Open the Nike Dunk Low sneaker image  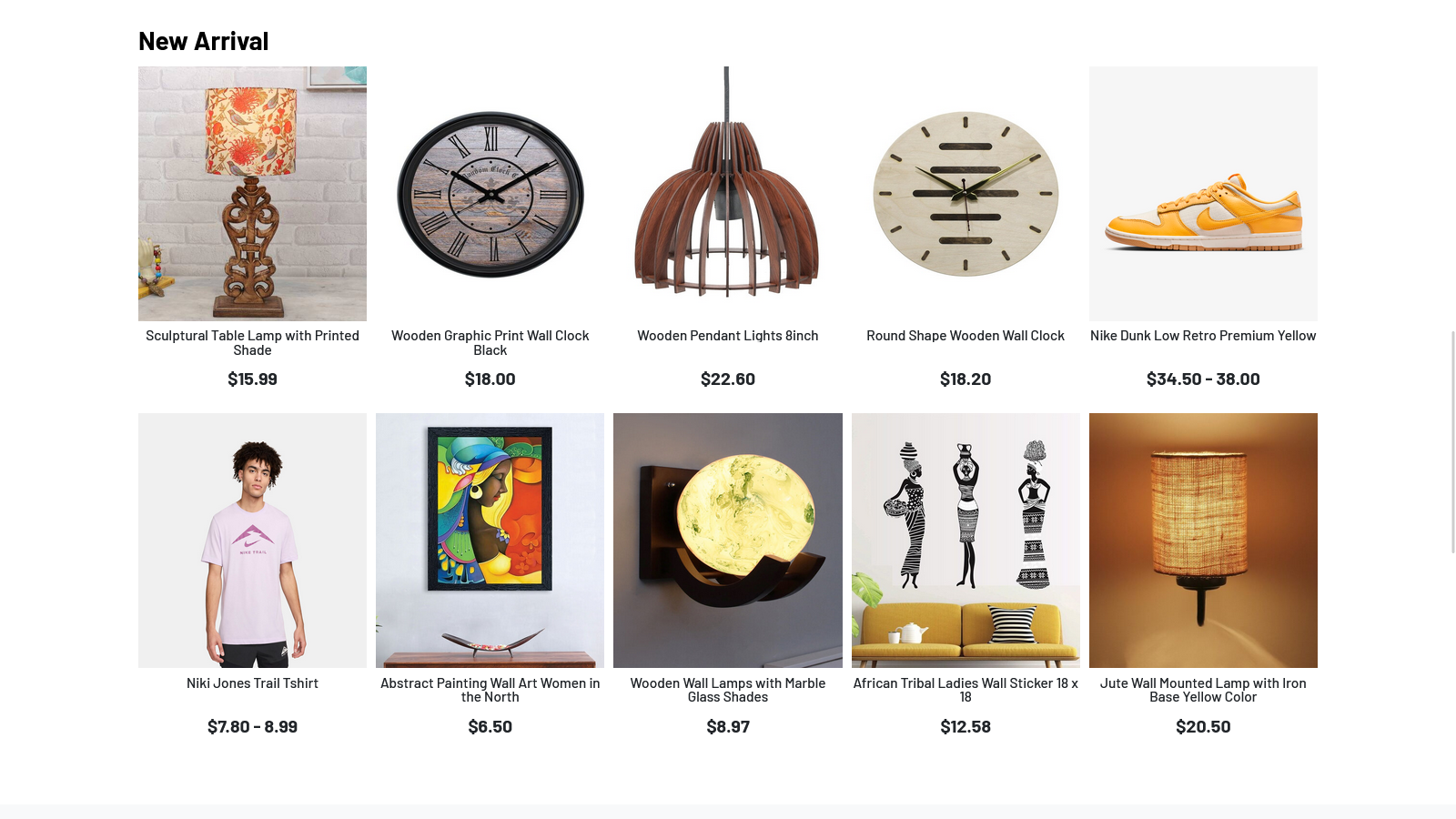coord(1203,194)
